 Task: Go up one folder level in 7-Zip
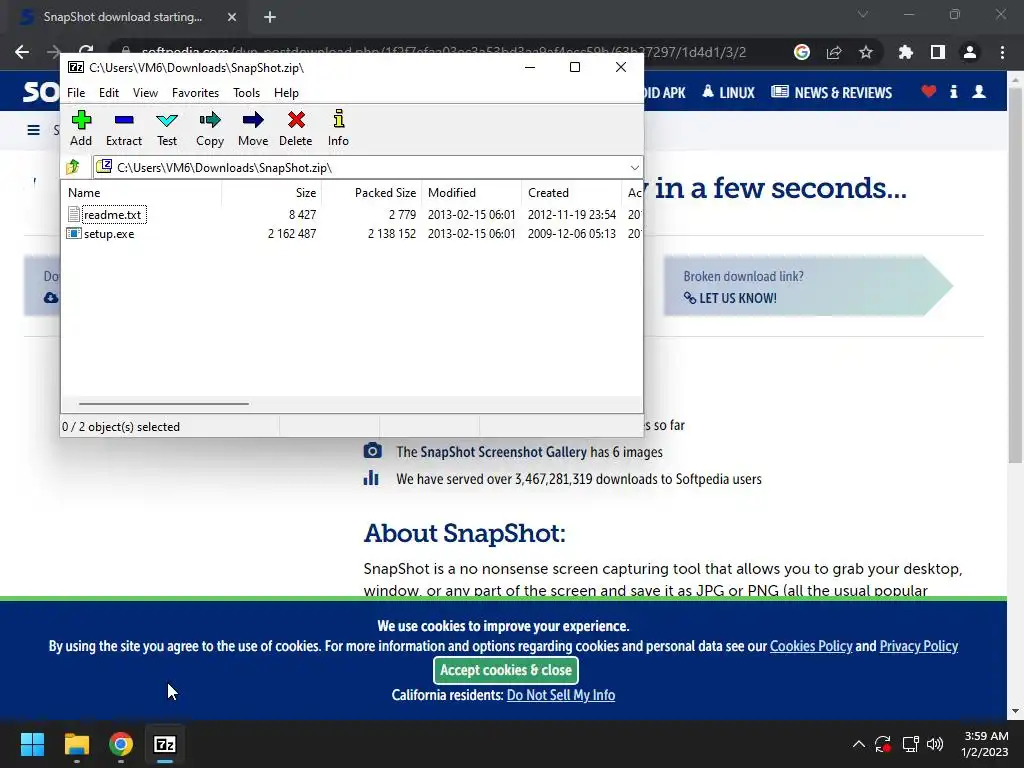[72, 167]
